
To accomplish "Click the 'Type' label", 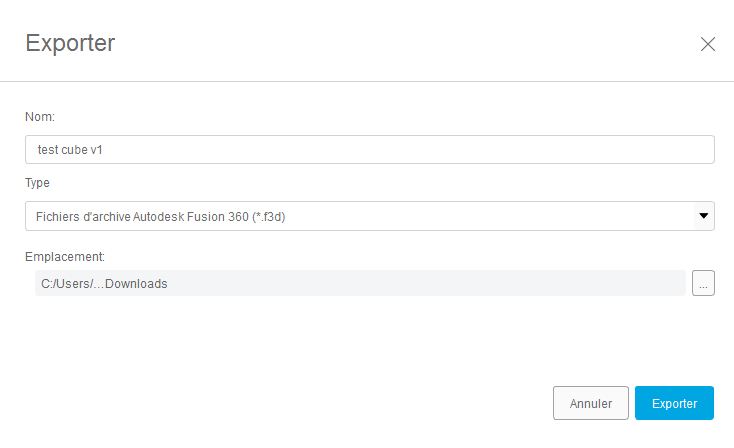I will pyautogui.click(x=38, y=183).
